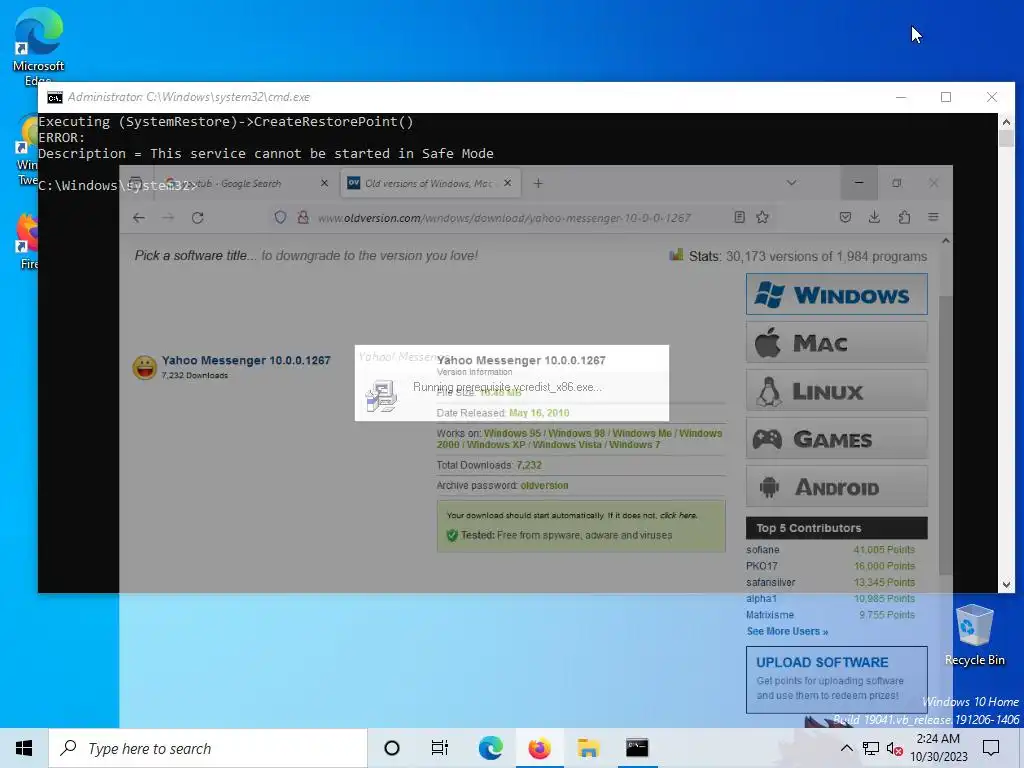Click the site security padlock icon
This screenshot has height=768, width=1024.
303,217
